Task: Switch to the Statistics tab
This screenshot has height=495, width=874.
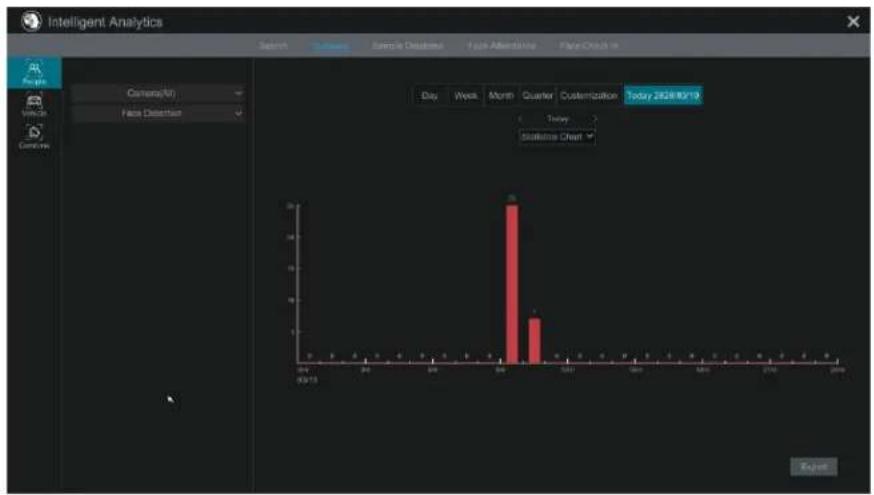Action: point(331,46)
